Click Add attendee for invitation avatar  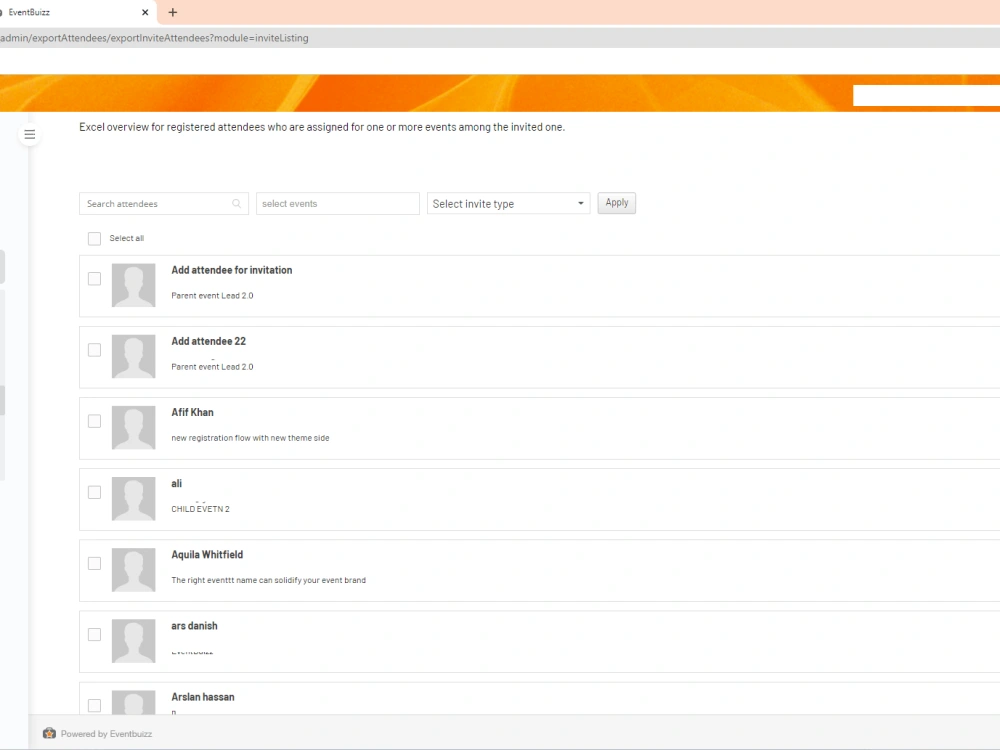coord(133,285)
